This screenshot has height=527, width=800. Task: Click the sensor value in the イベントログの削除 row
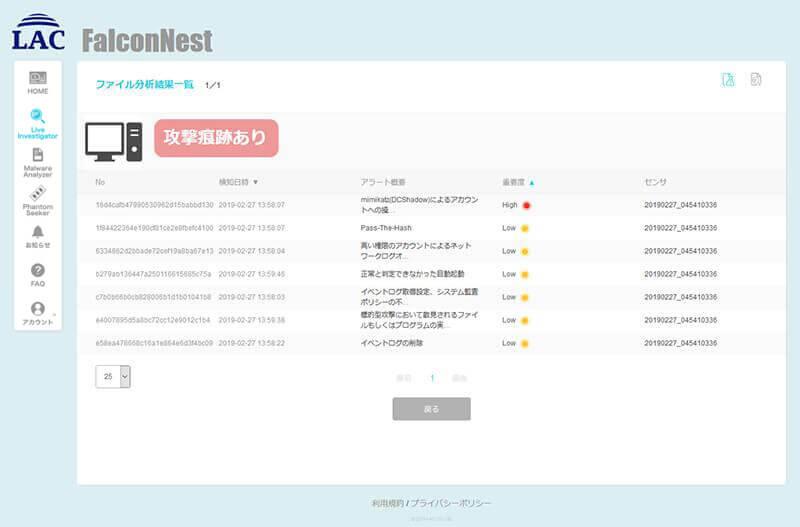[x=680, y=343]
